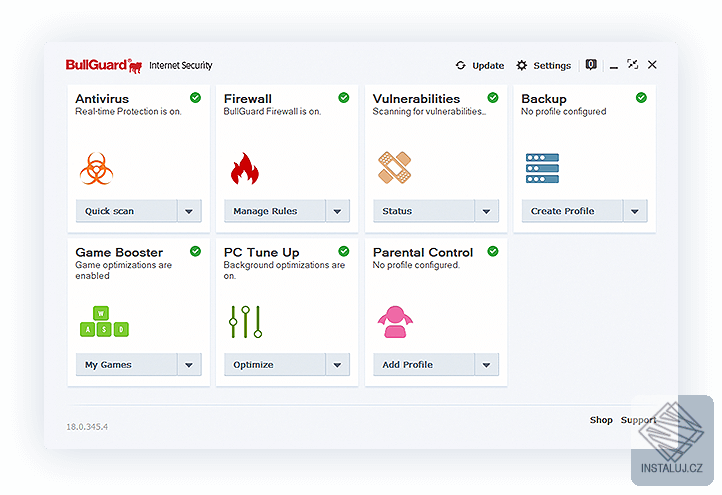This screenshot has height=495, width=722.
Task: Open the Settings label in header
Action: click(x=552, y=65)
